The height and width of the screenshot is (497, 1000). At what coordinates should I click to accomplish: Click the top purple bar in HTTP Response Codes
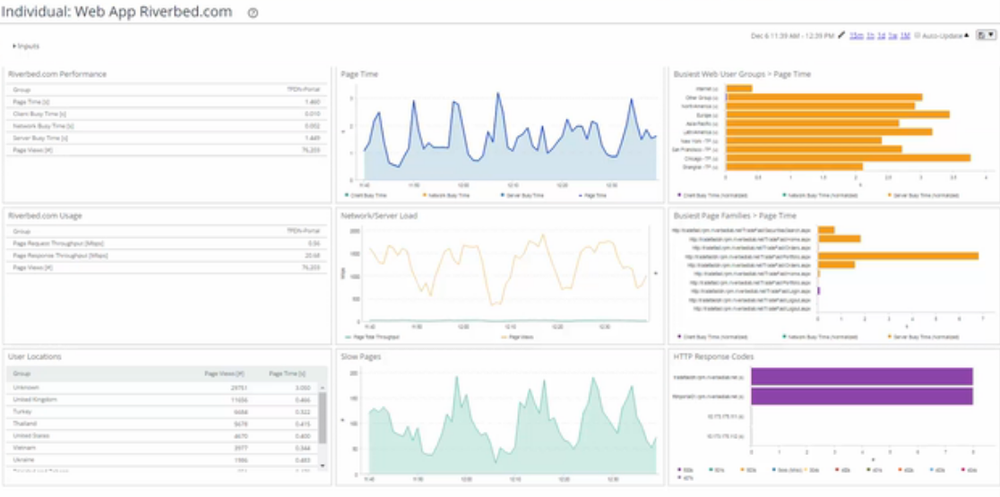click(862, 377)
